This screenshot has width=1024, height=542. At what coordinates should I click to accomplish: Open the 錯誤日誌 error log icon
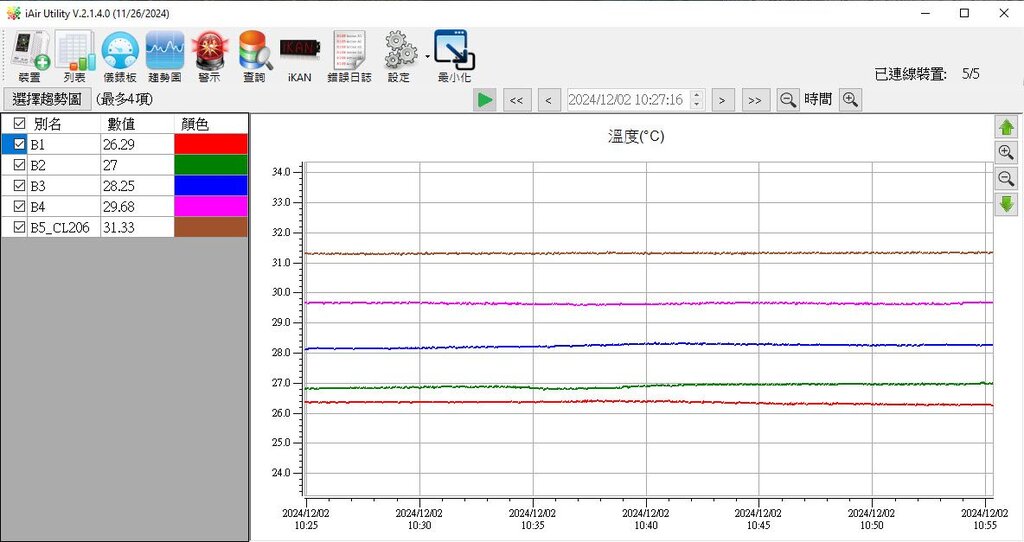[349, 56]
